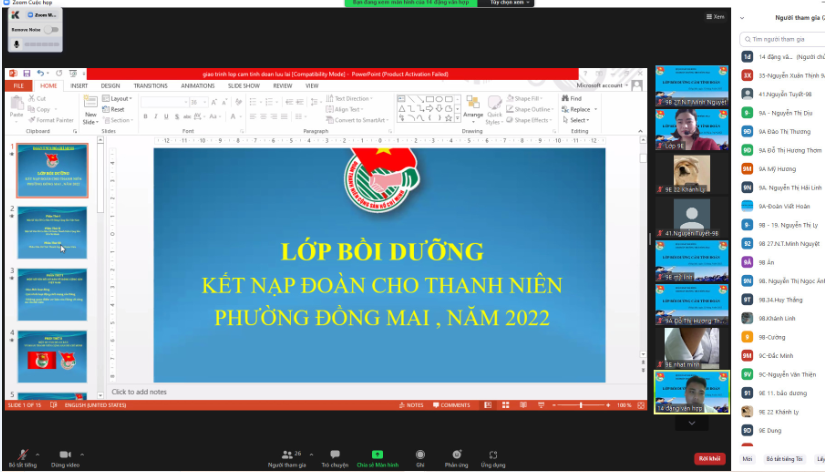Adjust PowerPoint zoom slider handle

(581, 405)
